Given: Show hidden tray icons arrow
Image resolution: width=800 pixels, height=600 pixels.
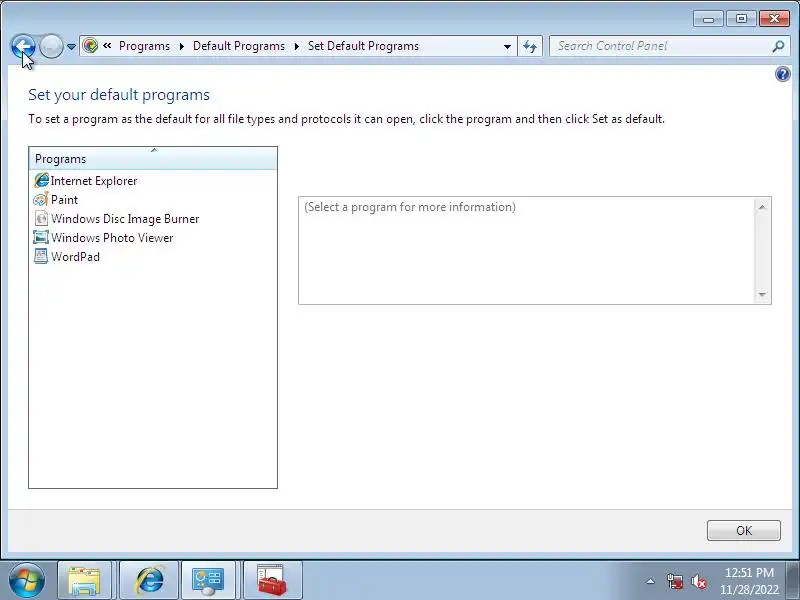Looking at the screenshot, I should [x=651, y=581].
